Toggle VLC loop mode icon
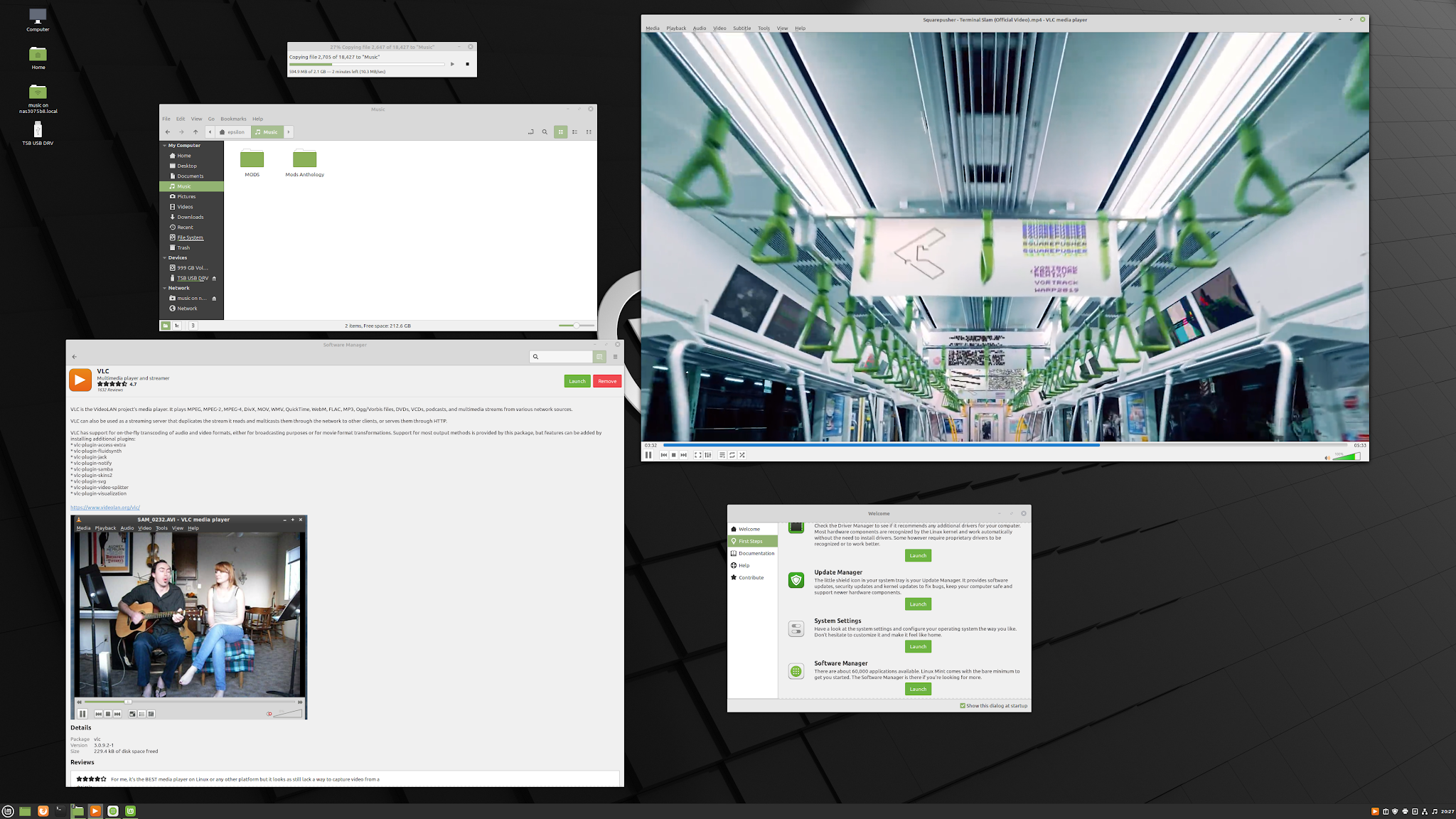 pyautogui.click(x=732, y=455)
